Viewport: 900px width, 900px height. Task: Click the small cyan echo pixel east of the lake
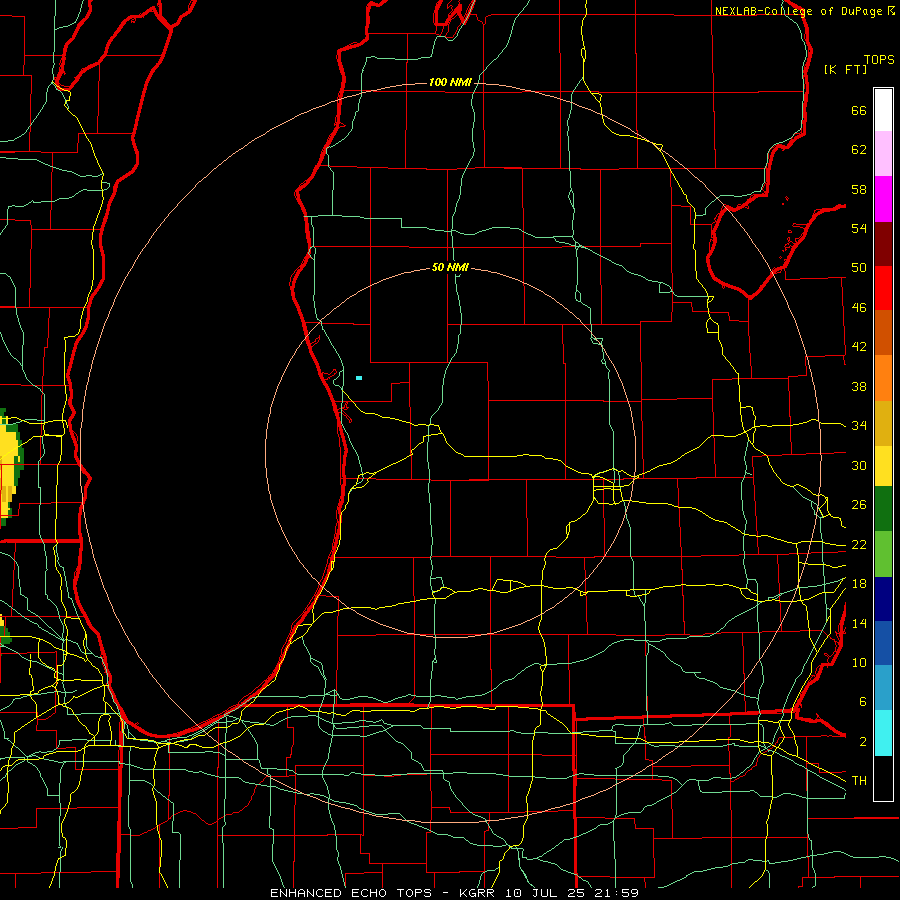coord(359,378)
